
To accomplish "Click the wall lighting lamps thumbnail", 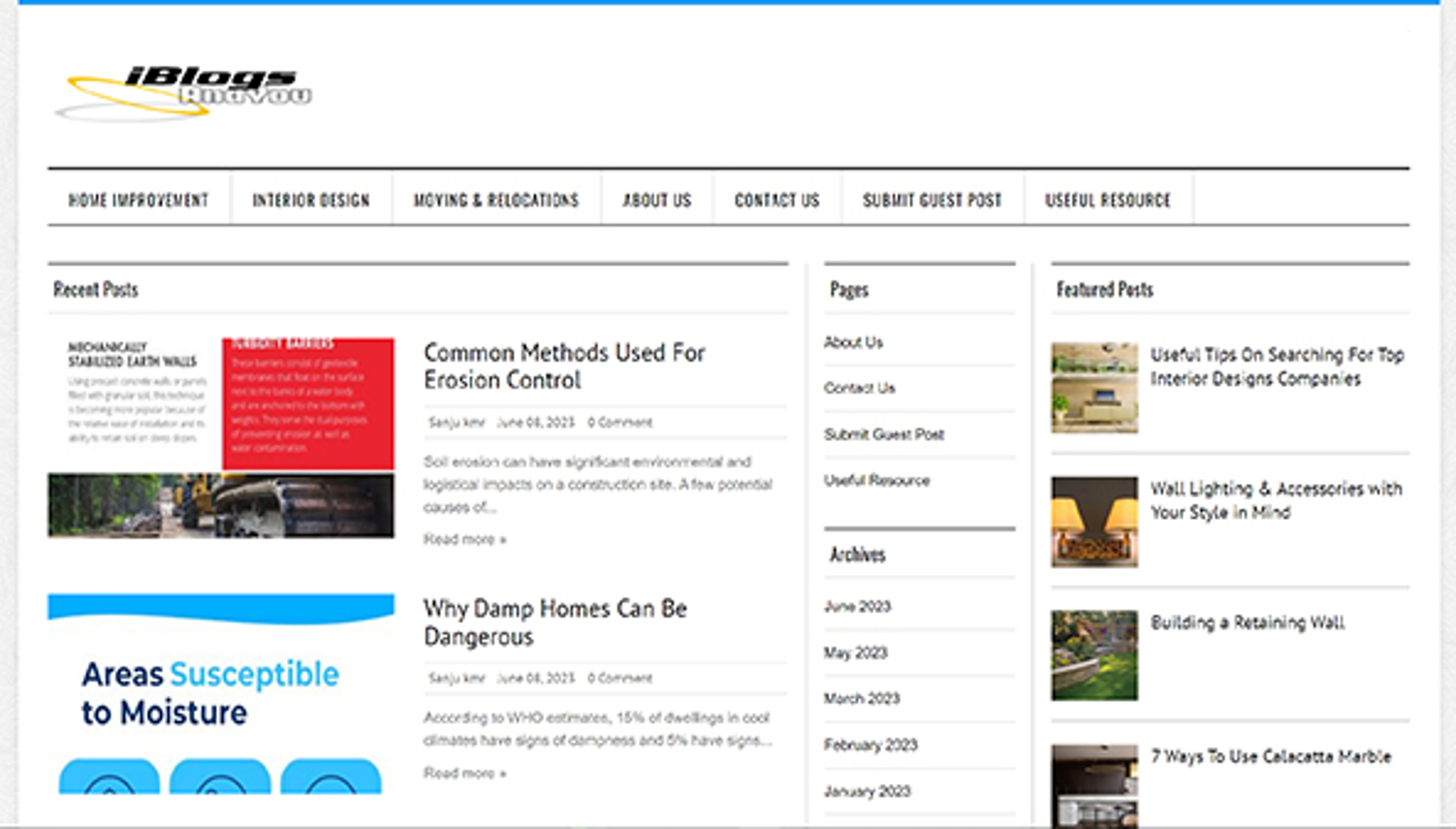I will (1094, 521).
